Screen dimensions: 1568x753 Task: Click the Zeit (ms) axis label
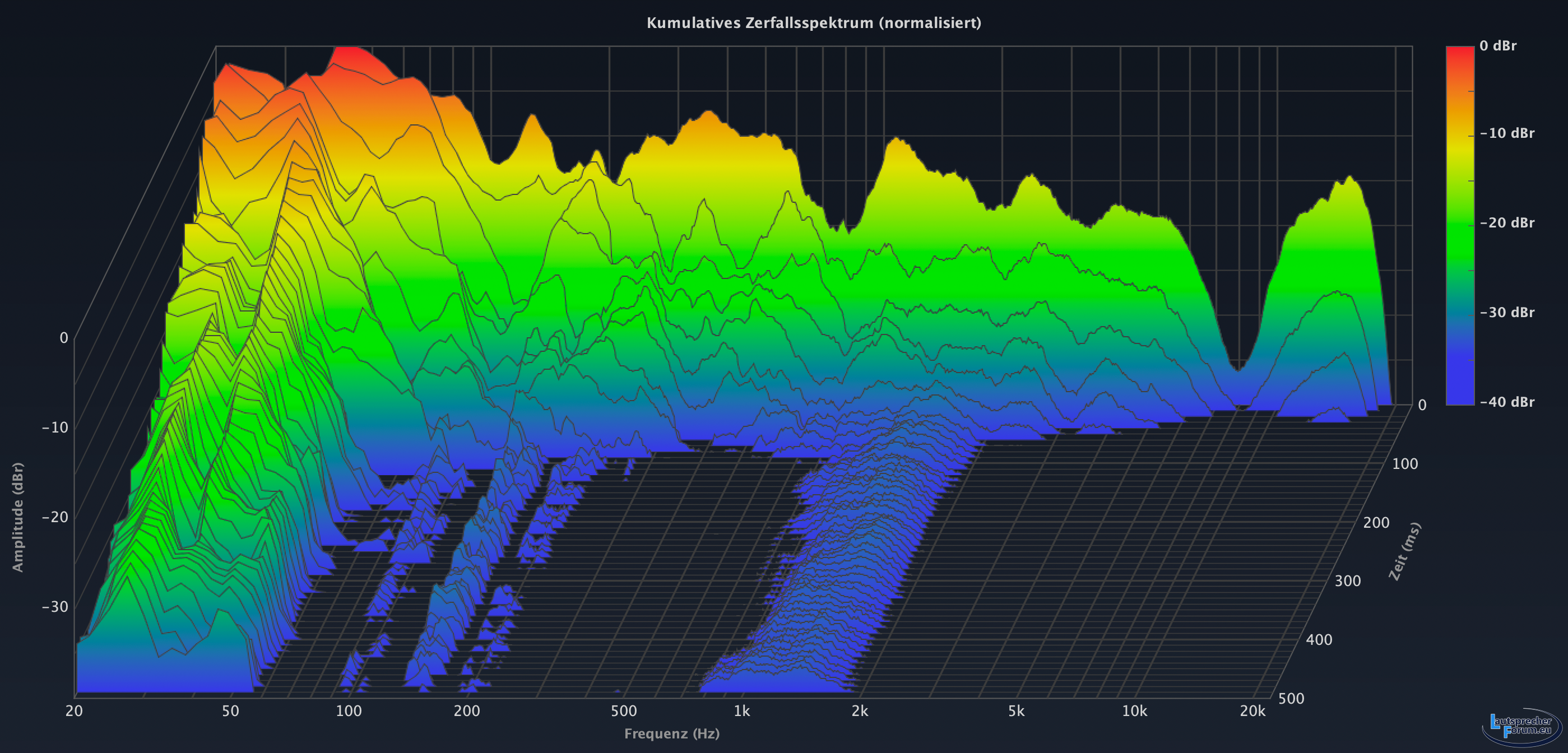tap(1404, 551)
